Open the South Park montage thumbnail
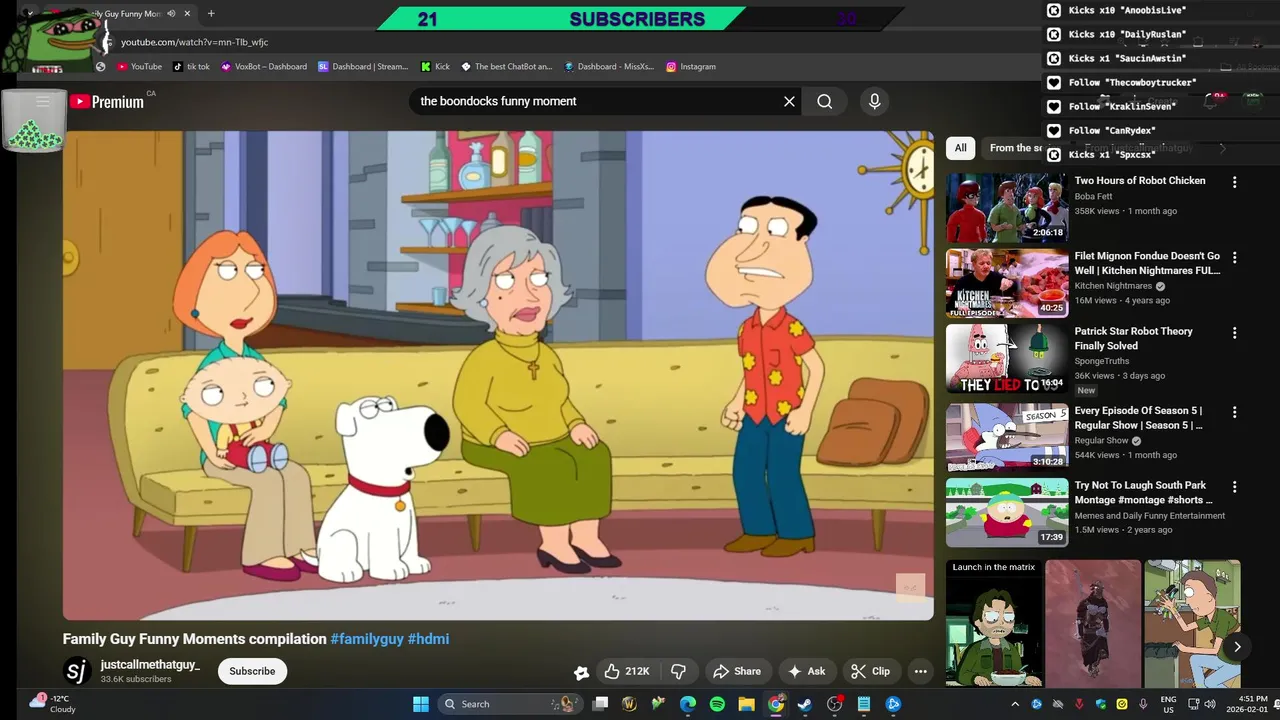The width and height of the screenshot is (1280, 720). click(x=1007, y=512)
